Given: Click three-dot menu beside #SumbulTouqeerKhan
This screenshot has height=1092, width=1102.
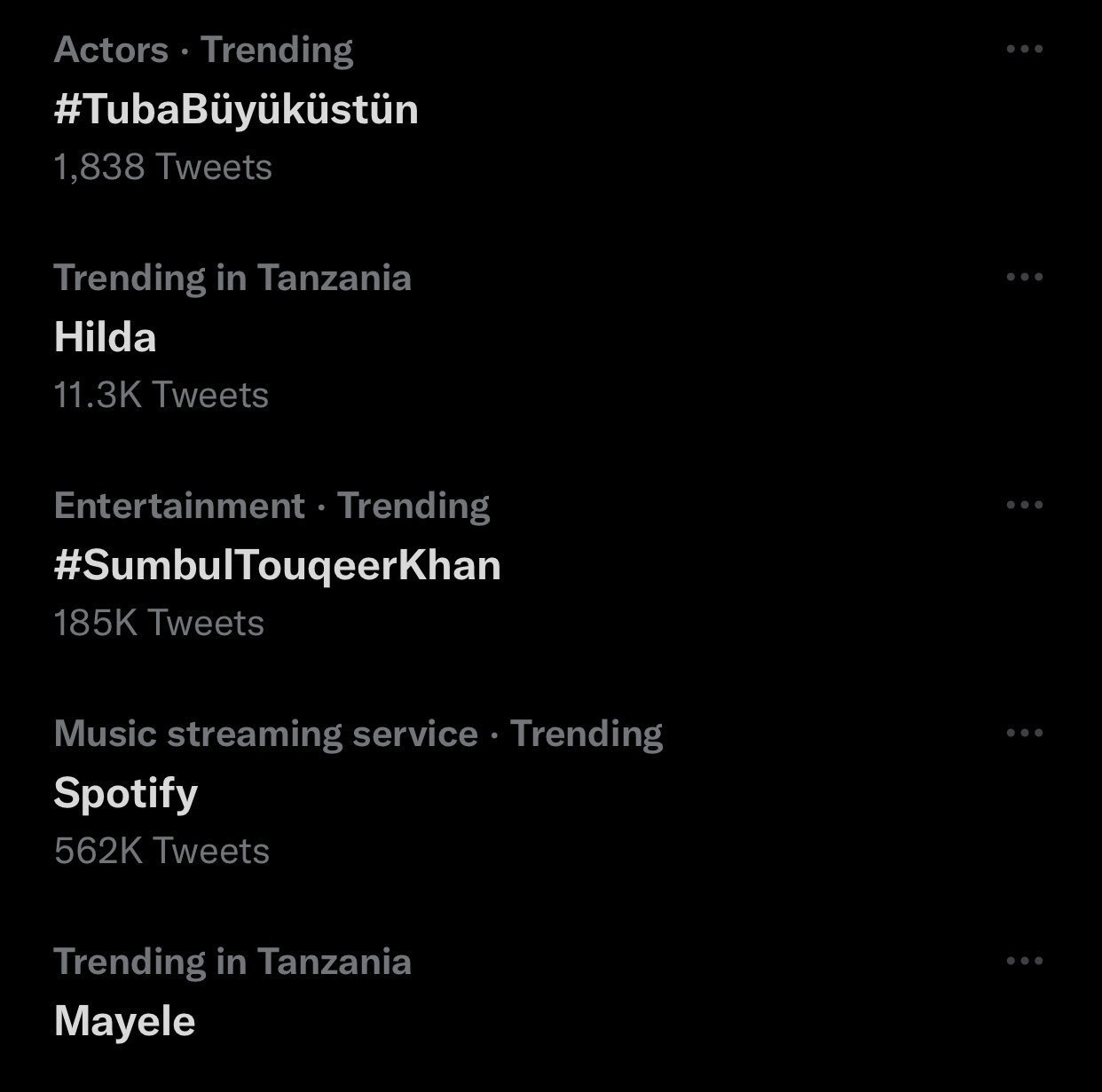Looking at the screenshot, I should [1024, 506].
